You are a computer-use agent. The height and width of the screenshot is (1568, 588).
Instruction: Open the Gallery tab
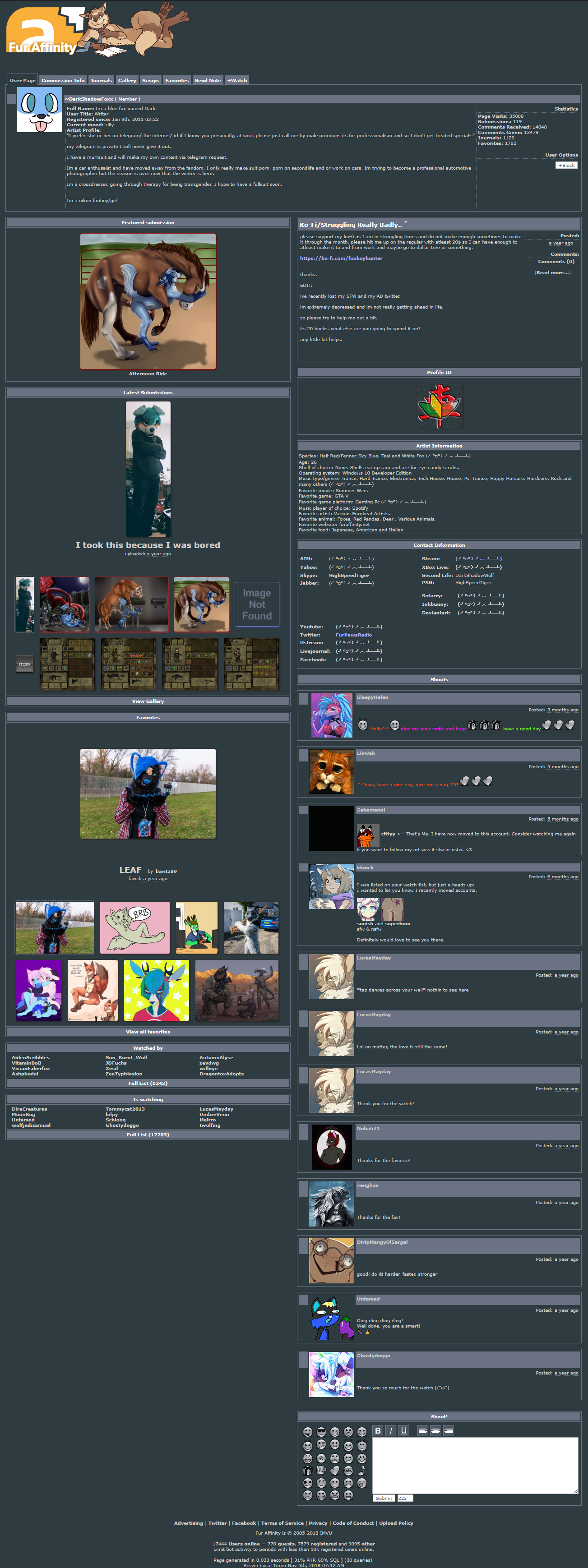click(x=127, y=80)
